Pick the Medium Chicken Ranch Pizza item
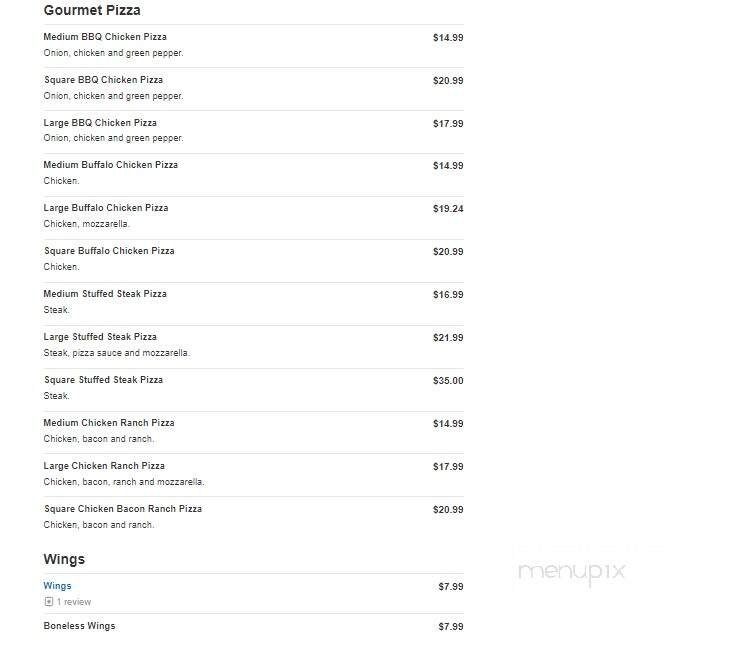 [109, 423]
